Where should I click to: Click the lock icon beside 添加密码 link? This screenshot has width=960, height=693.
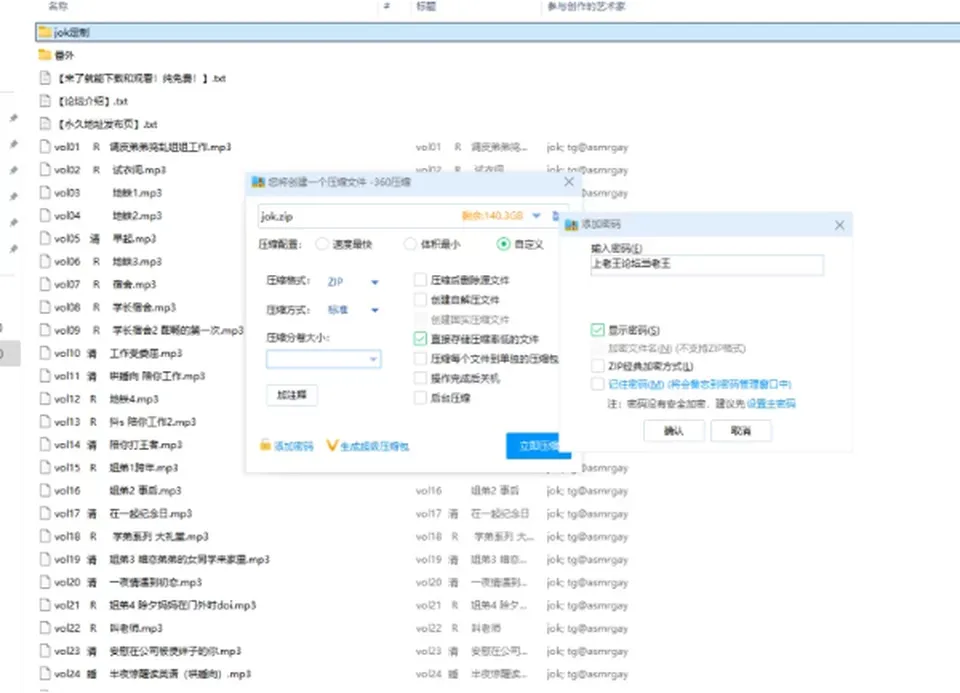pos(265,445)
